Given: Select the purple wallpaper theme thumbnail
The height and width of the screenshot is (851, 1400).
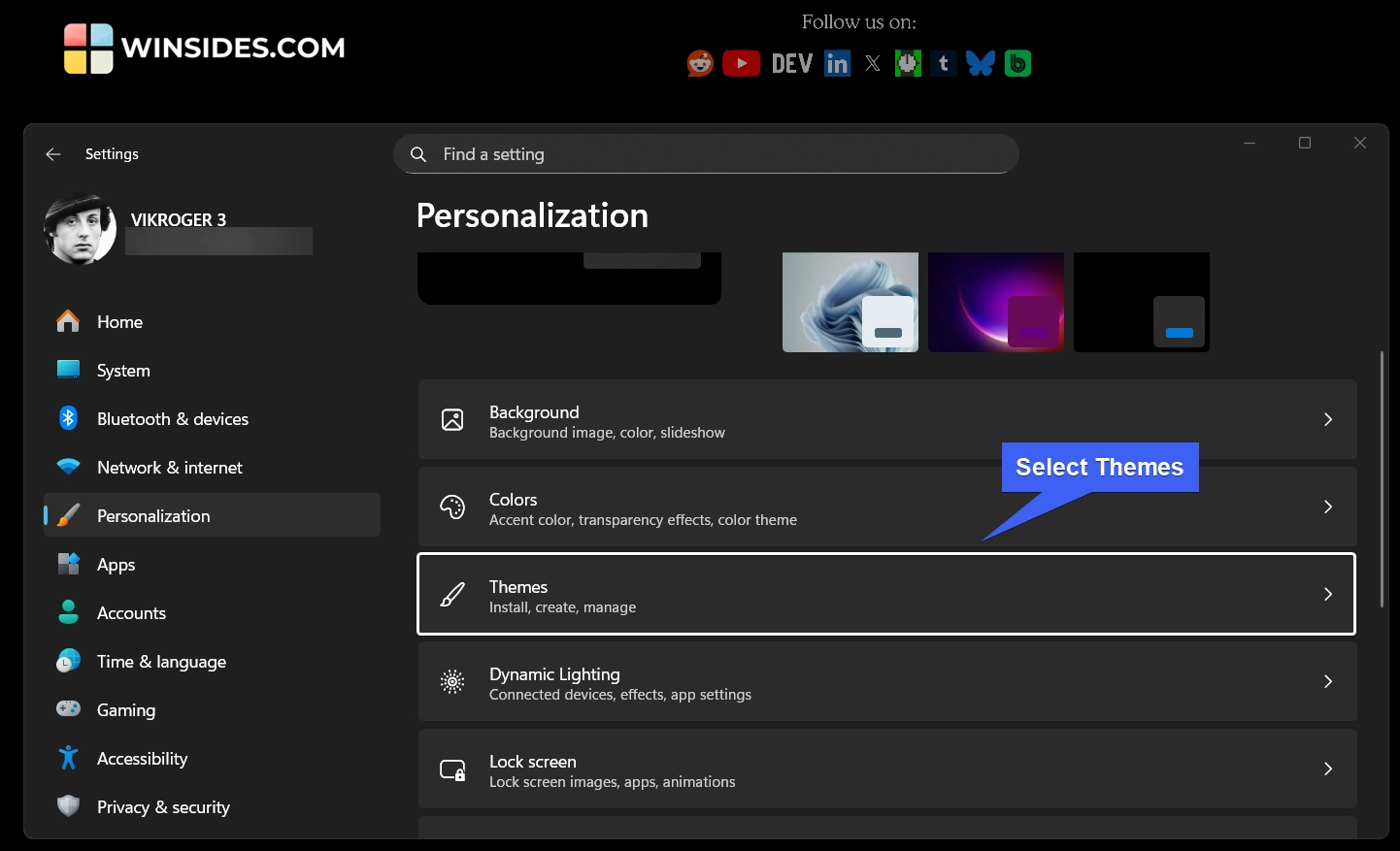Looking at the screenshot, I should click(x=995, y=302).
